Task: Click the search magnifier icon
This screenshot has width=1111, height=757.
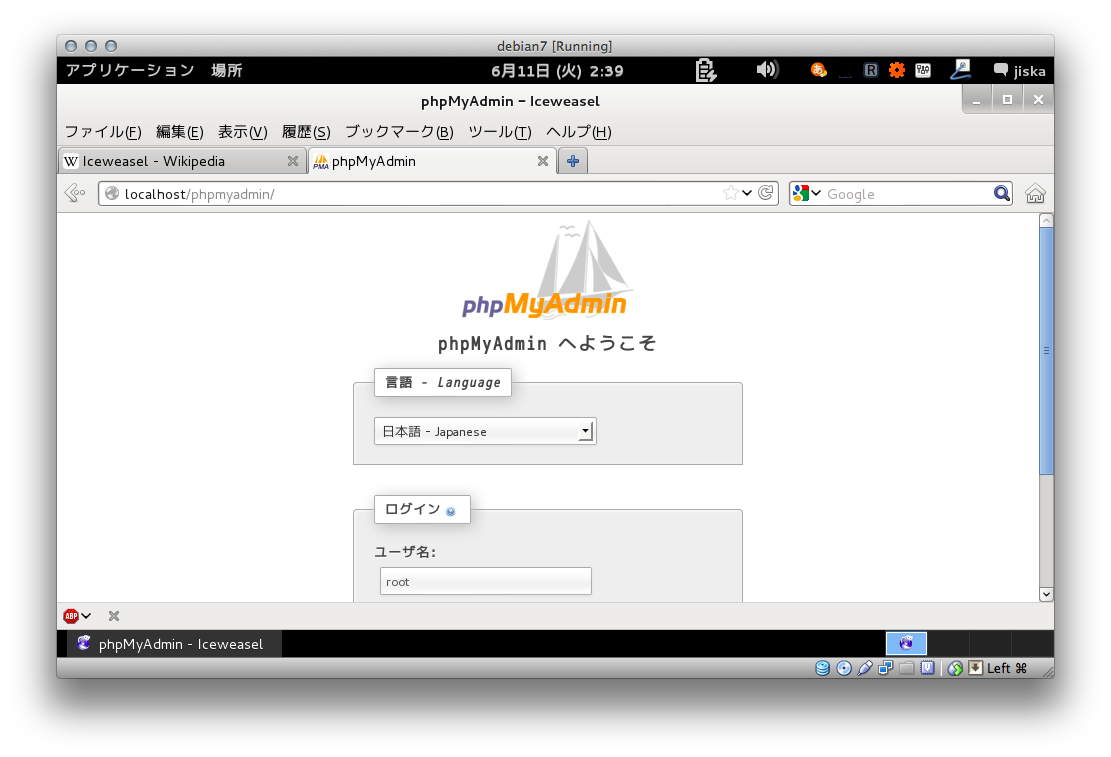Action: point(1001,193)
